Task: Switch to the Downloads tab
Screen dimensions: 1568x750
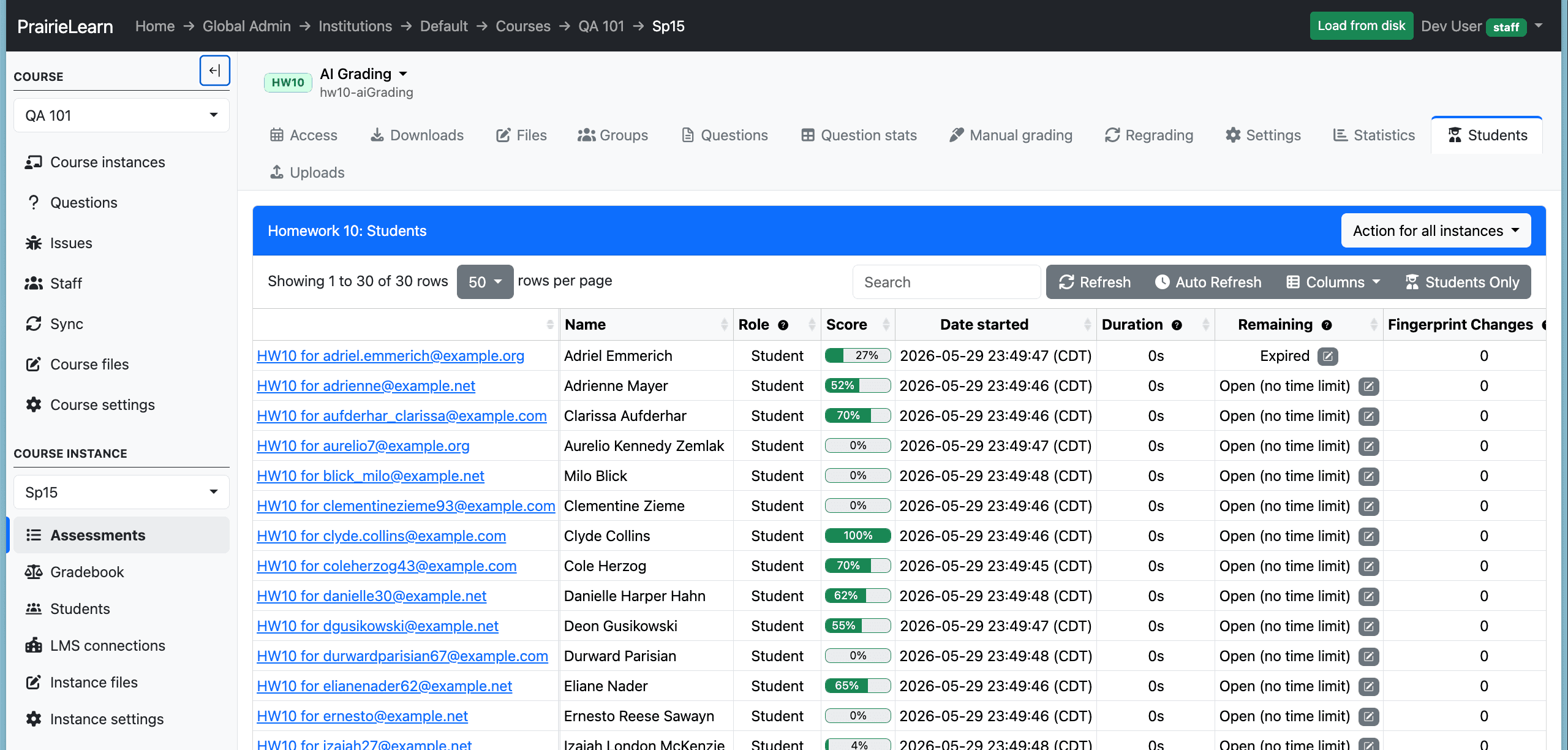Action: pyautogui.click(x=417, y=135)
